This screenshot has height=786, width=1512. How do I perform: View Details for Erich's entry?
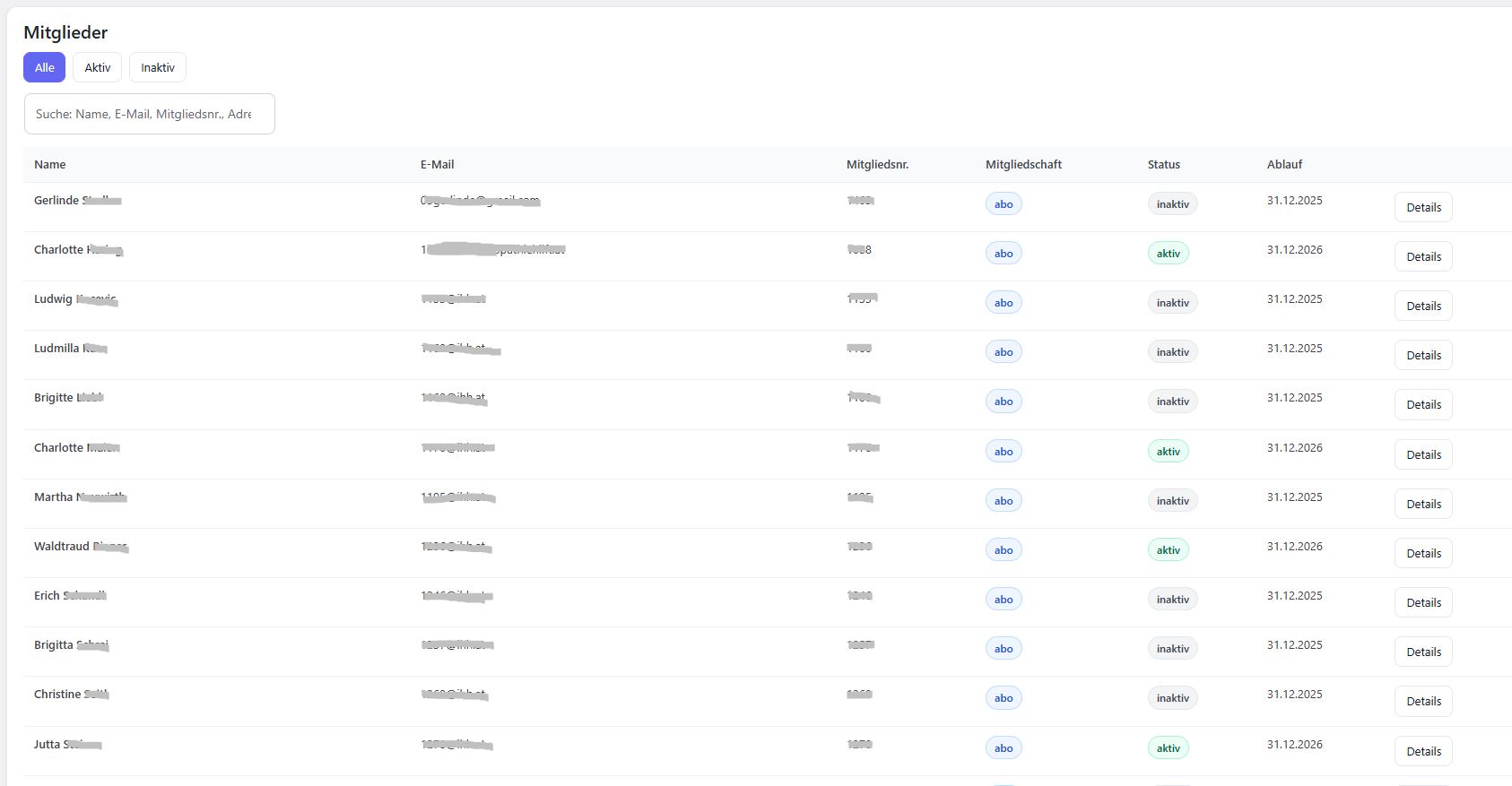click(x=1422, y=602)
